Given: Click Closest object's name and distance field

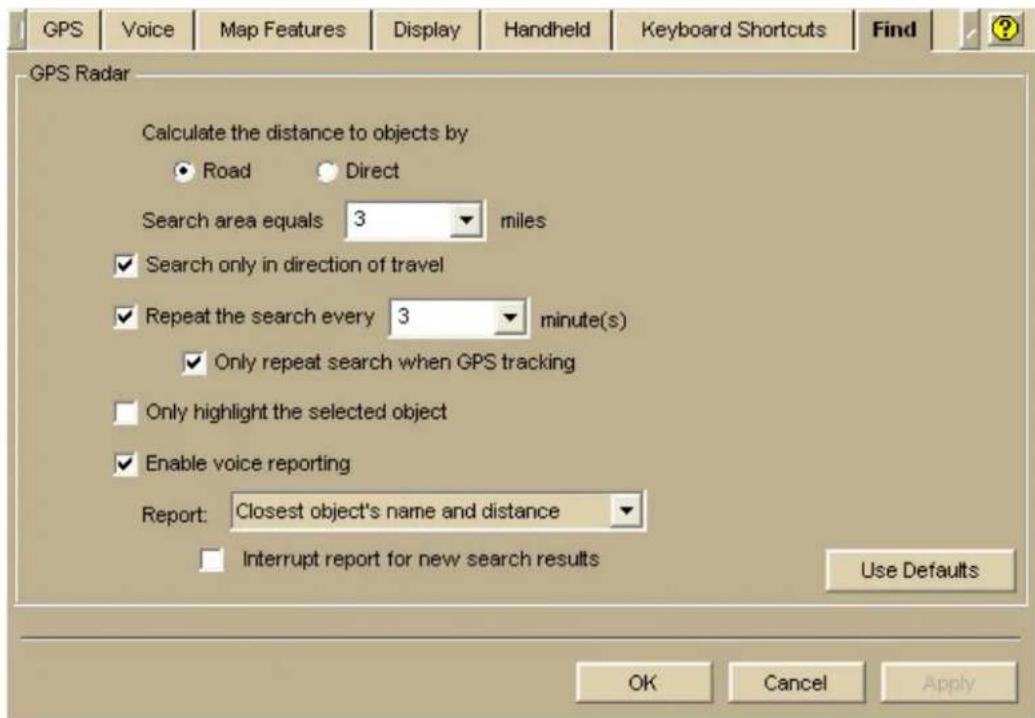Looking at the screenshot, I should (x=421, y=511).
